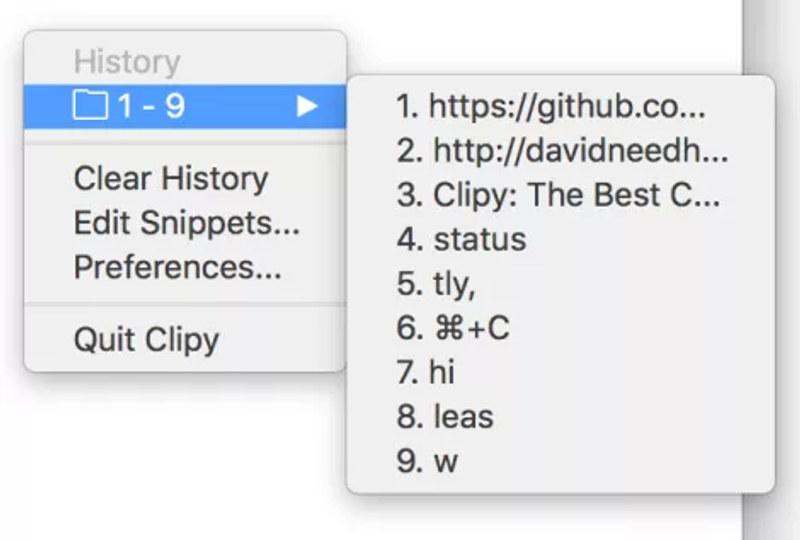The width and height of the screenshot is (800, 540).
Task: Pick history item 7 hi
Action: 561,373
